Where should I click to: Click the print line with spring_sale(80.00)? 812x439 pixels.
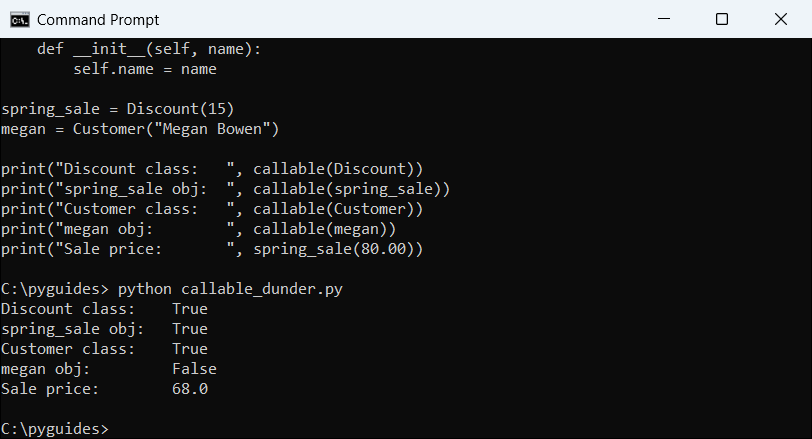click(x=212, y=250)
